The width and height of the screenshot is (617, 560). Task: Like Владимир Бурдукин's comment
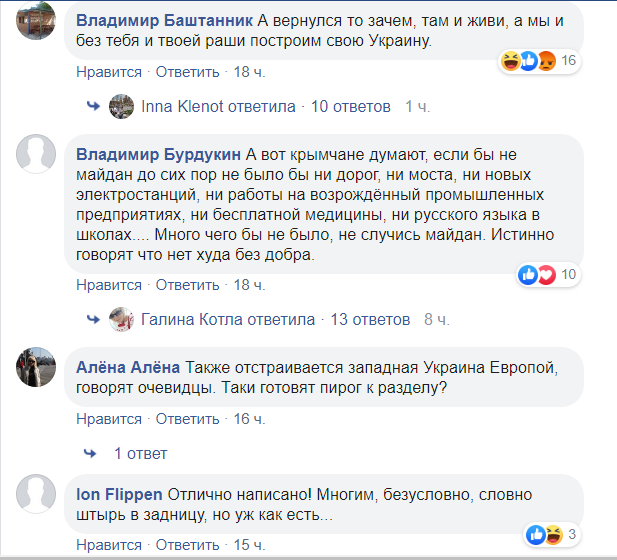(x=109, y=285)
